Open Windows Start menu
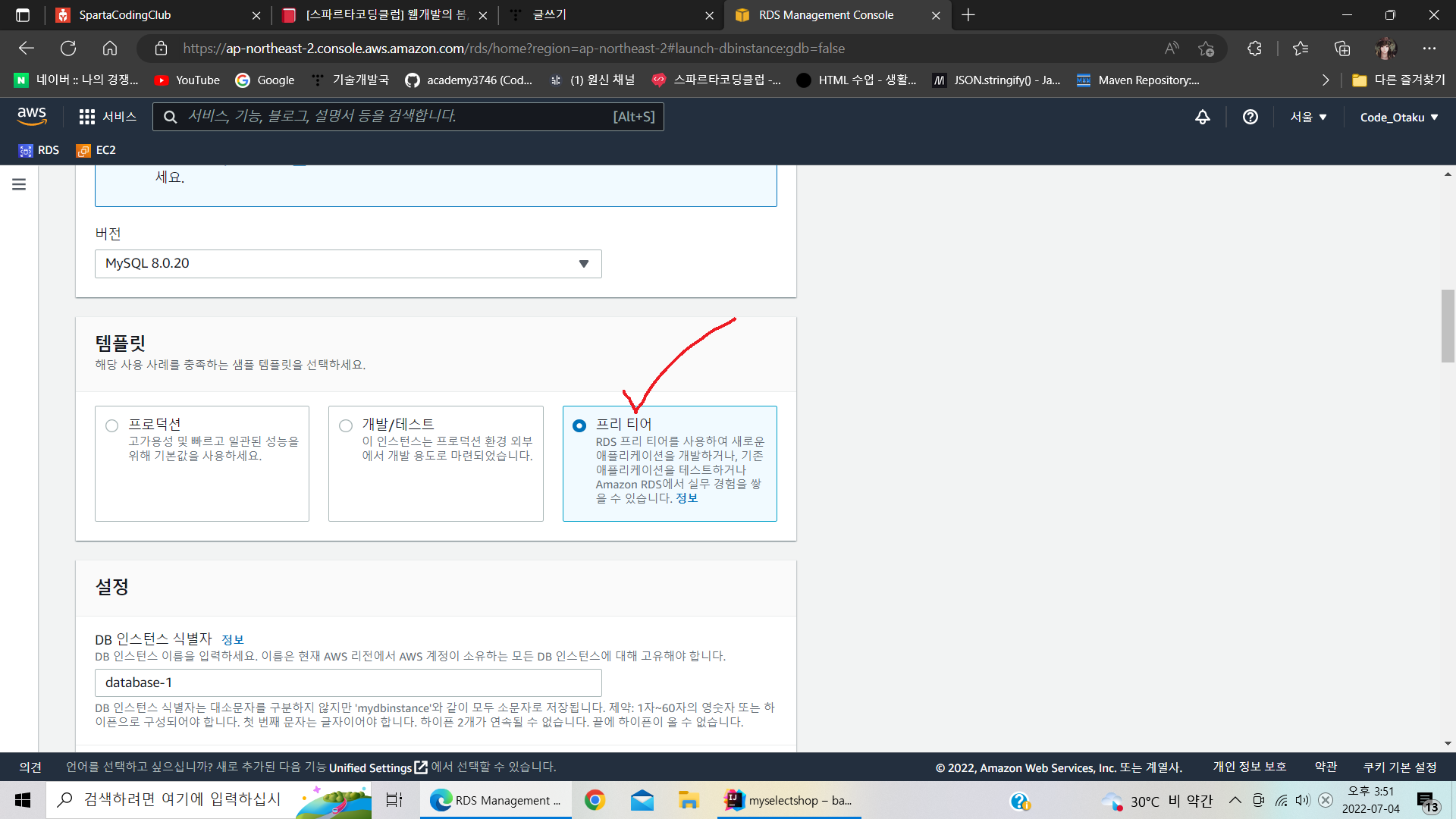The height and width of the screenshot is (819, 1456). 23,800
